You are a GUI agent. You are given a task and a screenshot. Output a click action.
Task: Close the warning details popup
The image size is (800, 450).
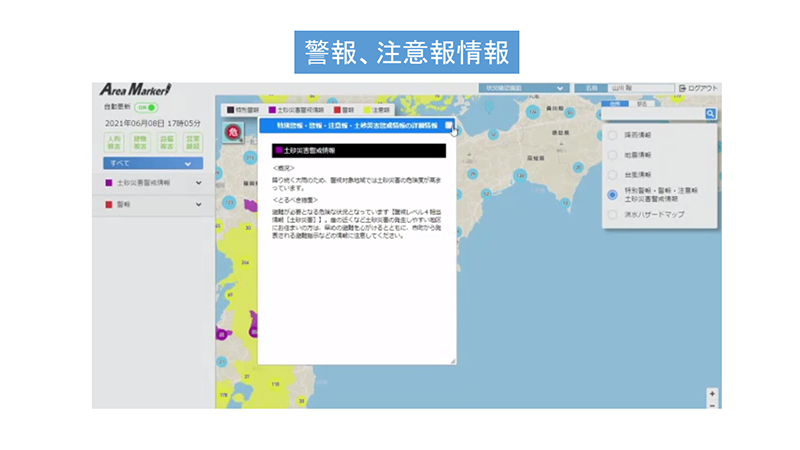[x=448, y=125]
